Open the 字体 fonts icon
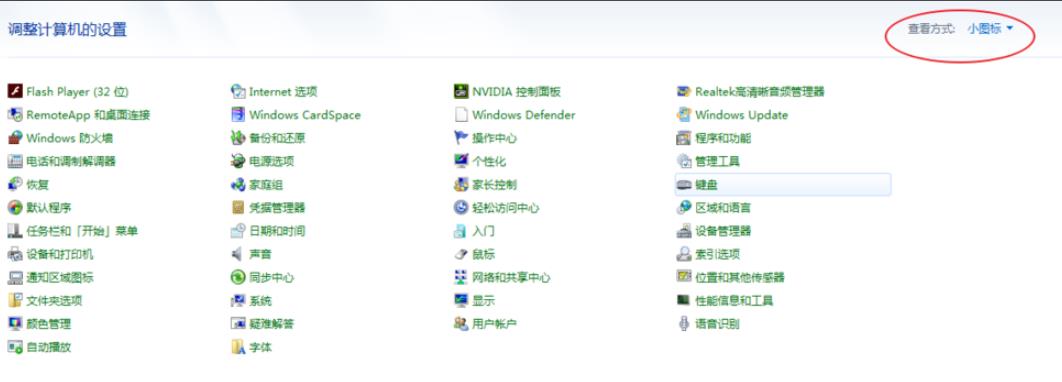The height and width of the screenshot is (382, 1062). pyautogui.click(x=238, y=347)
